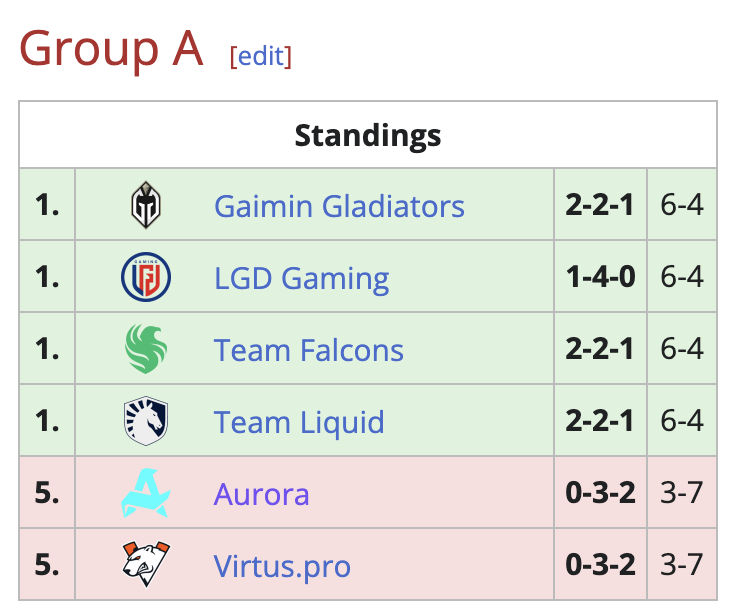
Task: Open the Team Liquid link
Action: pos(299,422)
